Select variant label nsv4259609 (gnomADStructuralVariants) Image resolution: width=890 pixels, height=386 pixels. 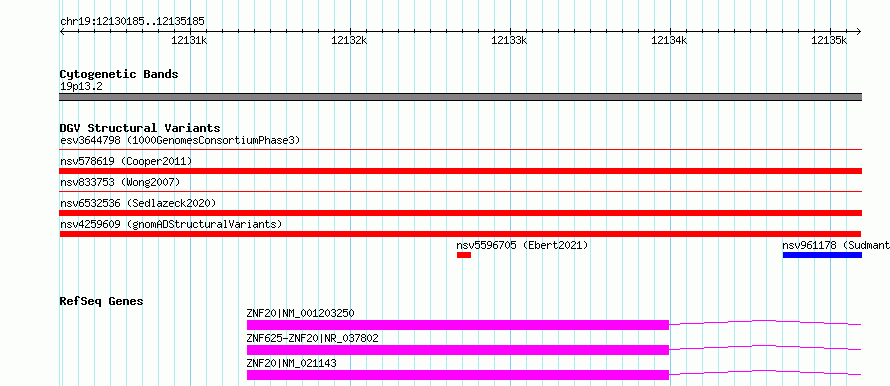(x=171, y=224)
